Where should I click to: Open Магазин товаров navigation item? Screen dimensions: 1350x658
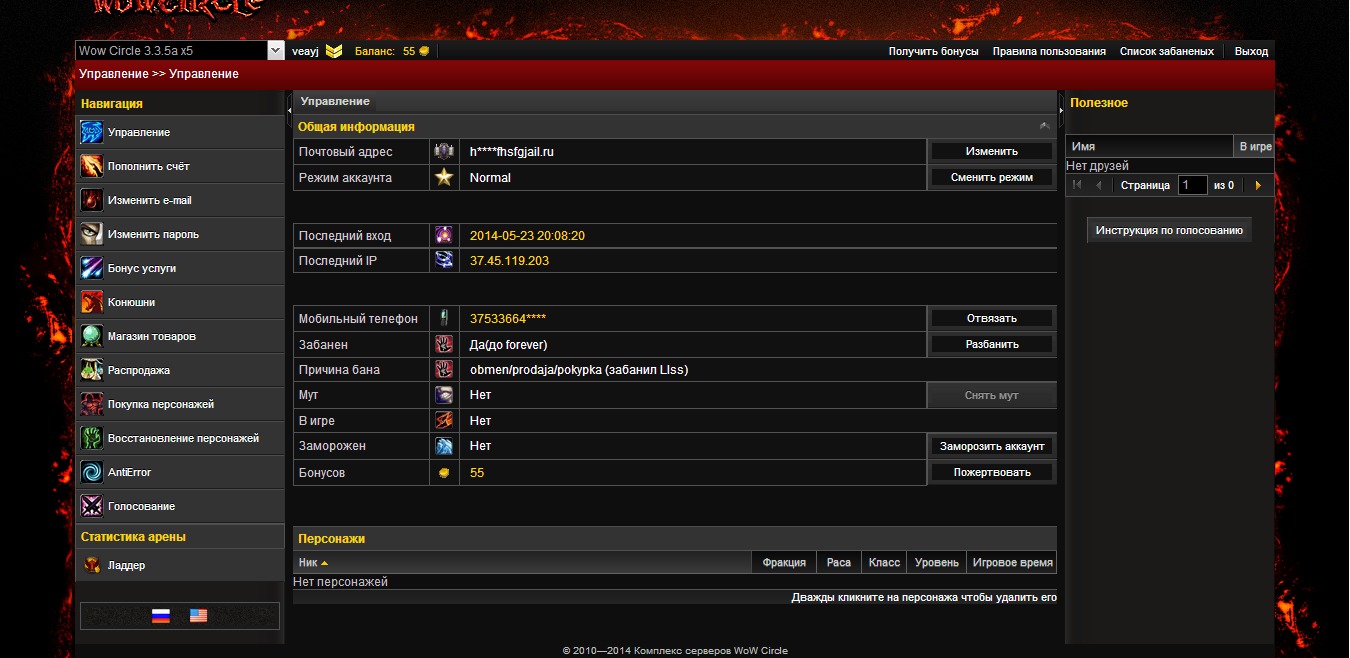coord(180,336)
